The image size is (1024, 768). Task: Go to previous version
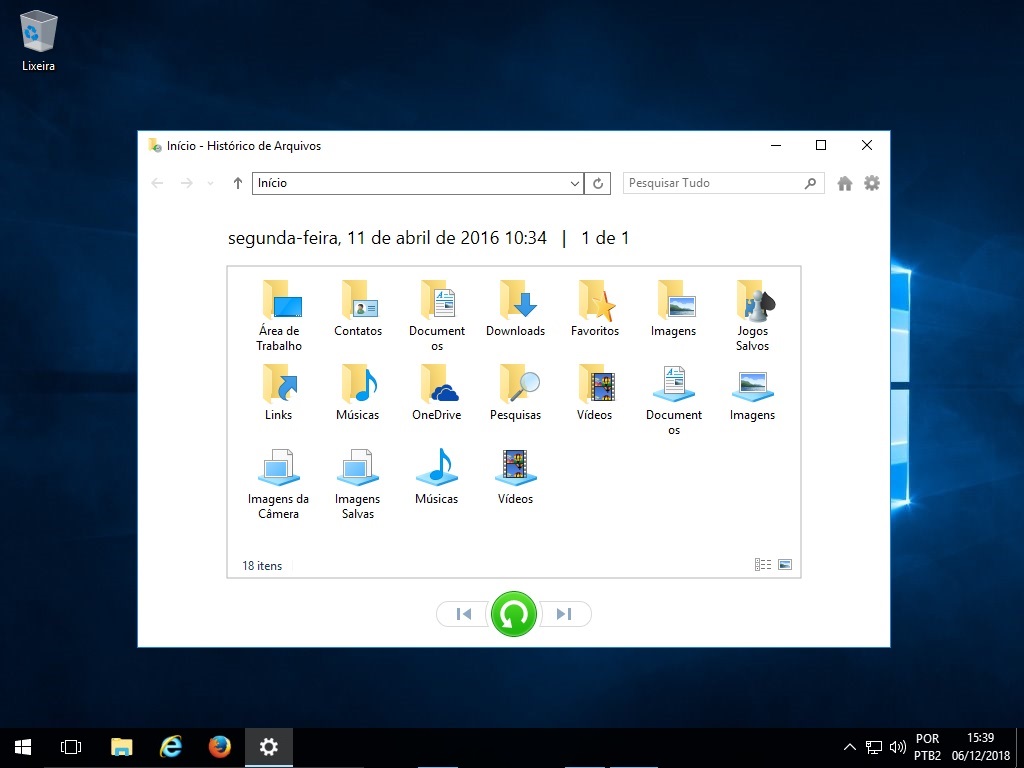463,614
